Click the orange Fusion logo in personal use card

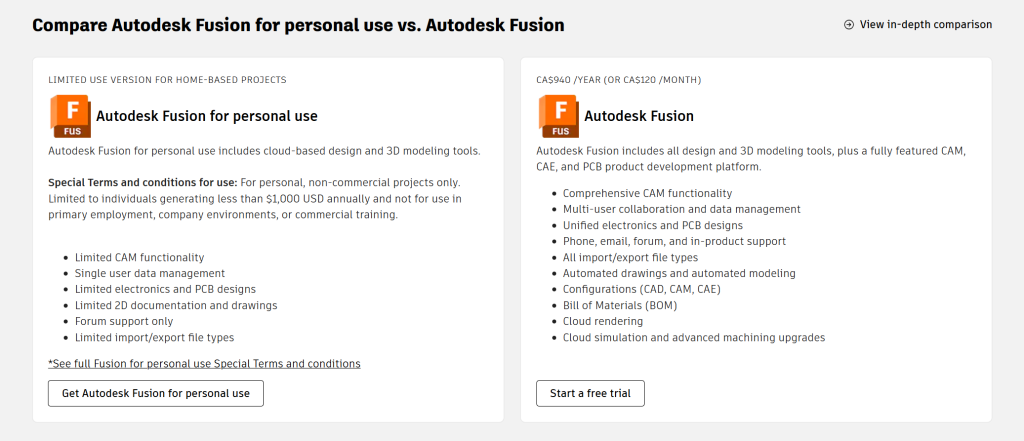[70, 116]
